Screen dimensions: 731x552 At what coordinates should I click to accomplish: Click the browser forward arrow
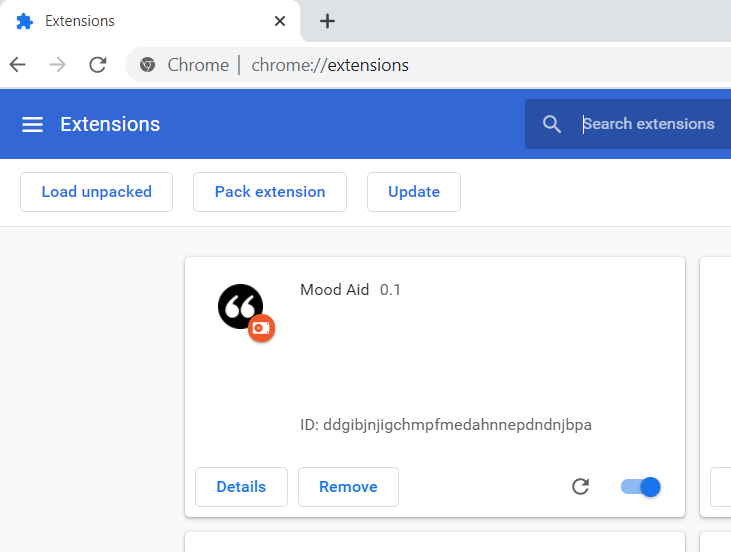point(57,64)
